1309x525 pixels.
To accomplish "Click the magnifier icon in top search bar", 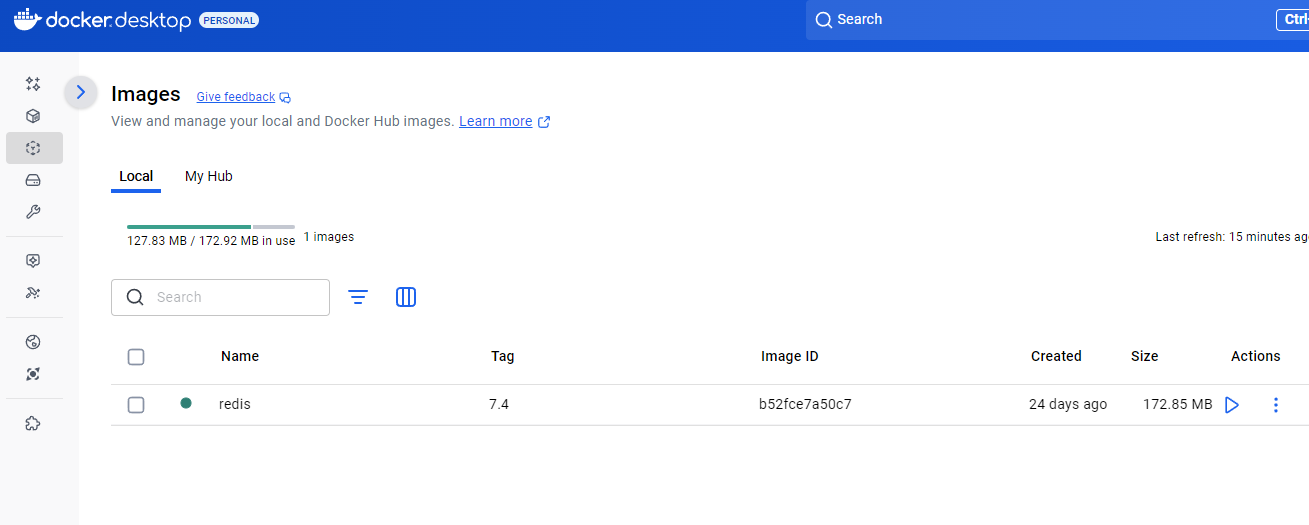I will point(824,20).
